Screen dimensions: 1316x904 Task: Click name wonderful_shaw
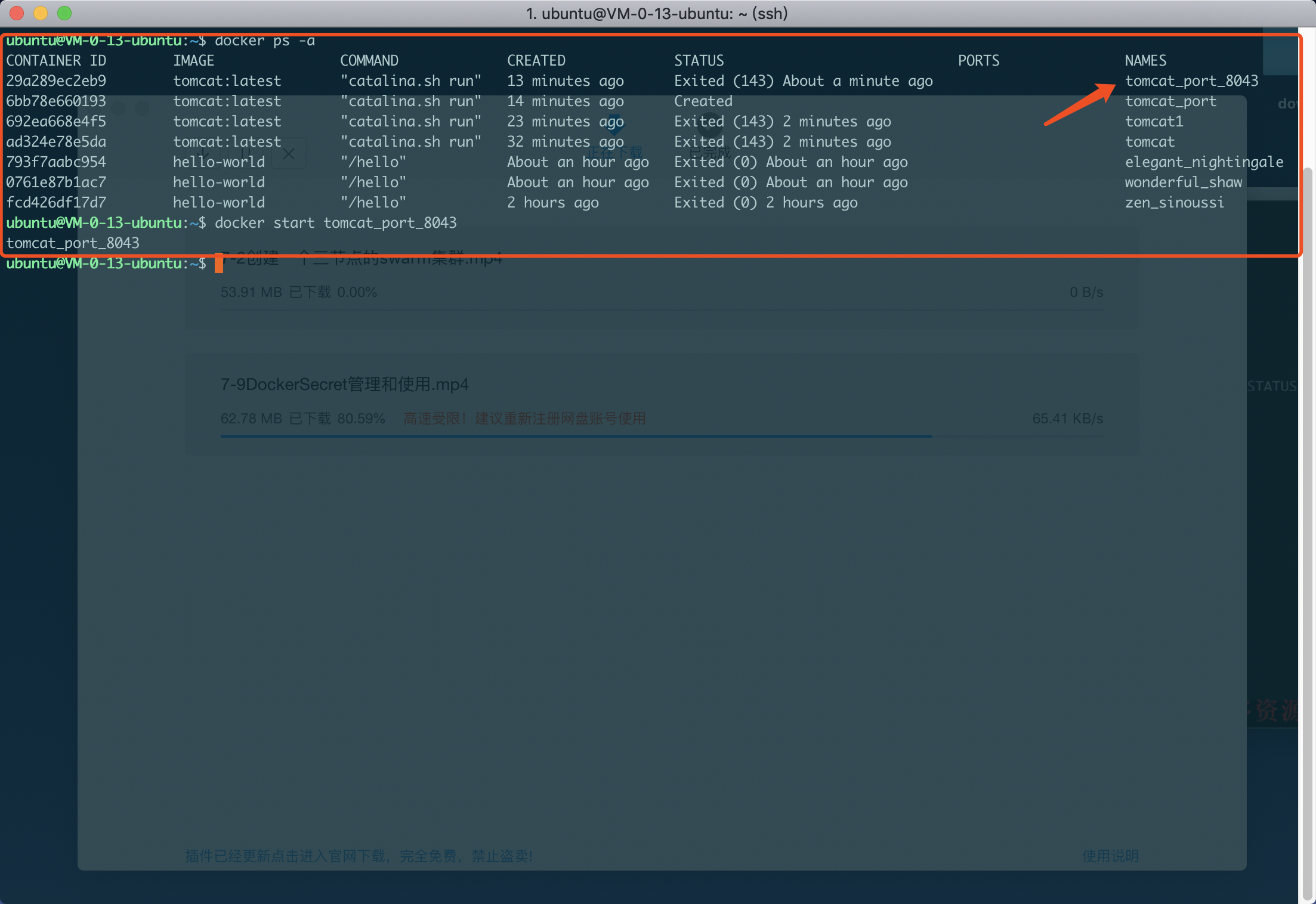tap(1184, 182)
